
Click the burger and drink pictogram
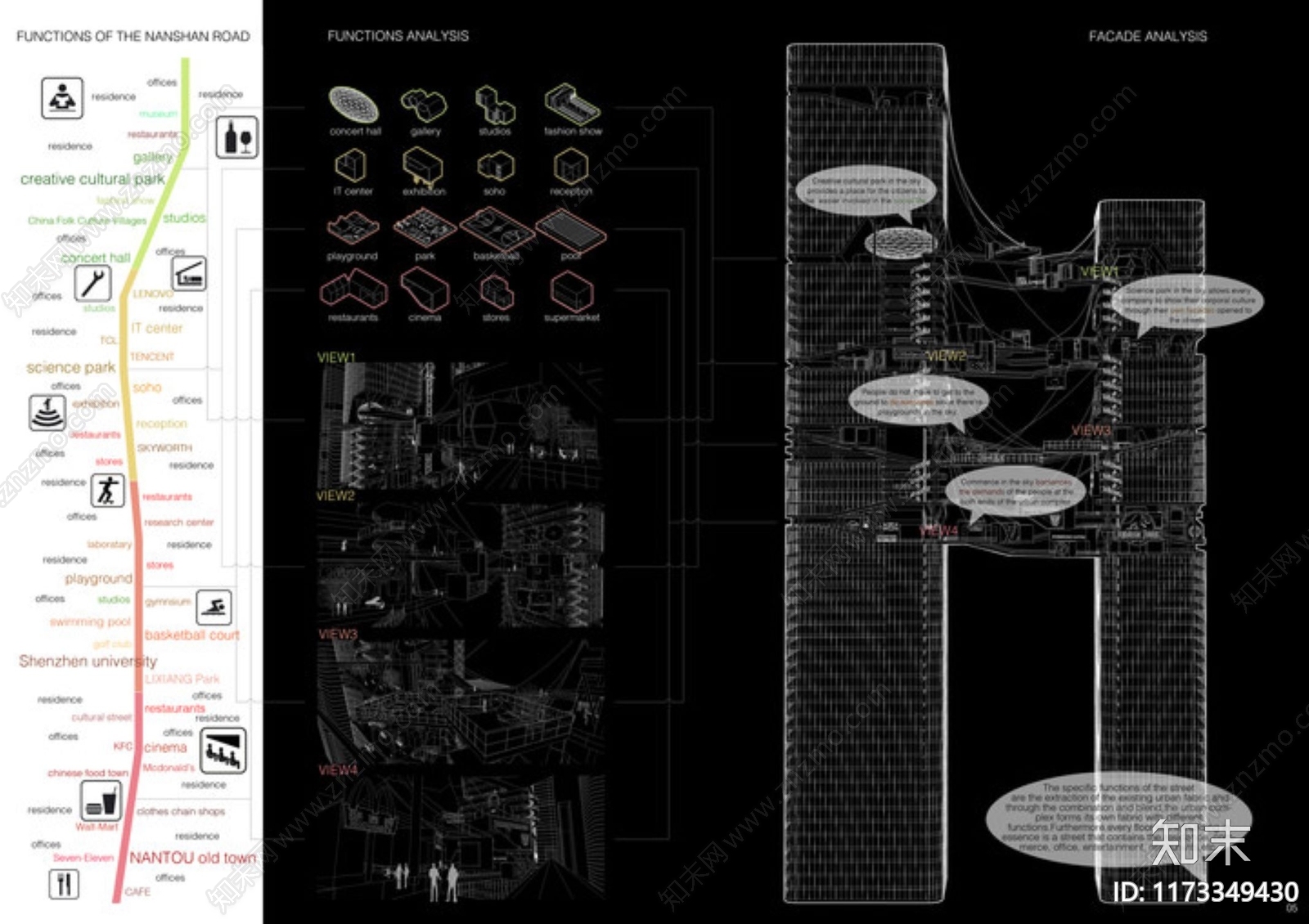(x=101, y=800)
